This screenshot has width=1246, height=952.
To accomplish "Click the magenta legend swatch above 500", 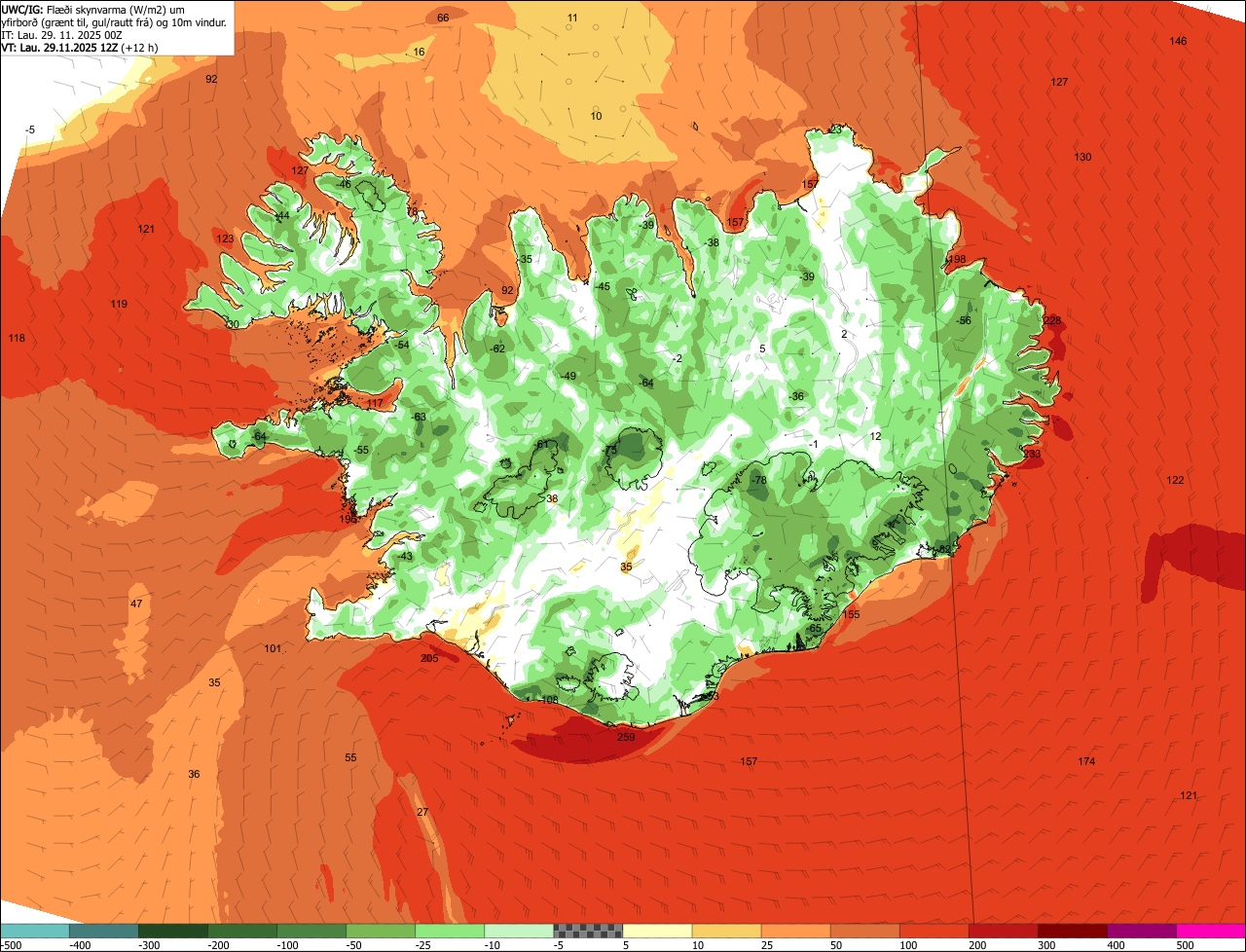I will click(1211, 931).
